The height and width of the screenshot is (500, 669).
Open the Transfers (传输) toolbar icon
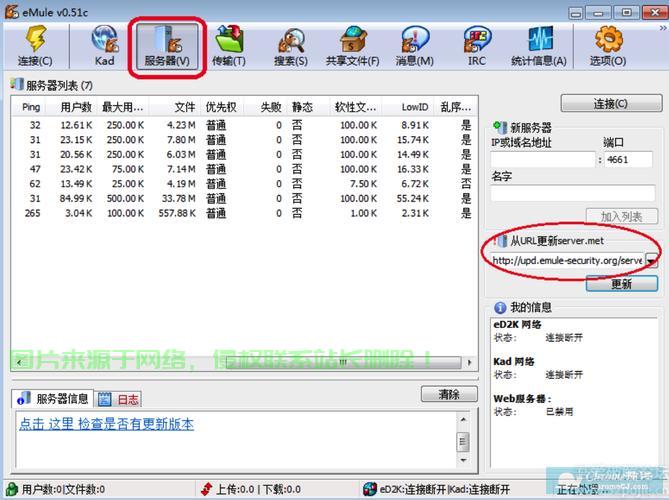click(229, 46)
